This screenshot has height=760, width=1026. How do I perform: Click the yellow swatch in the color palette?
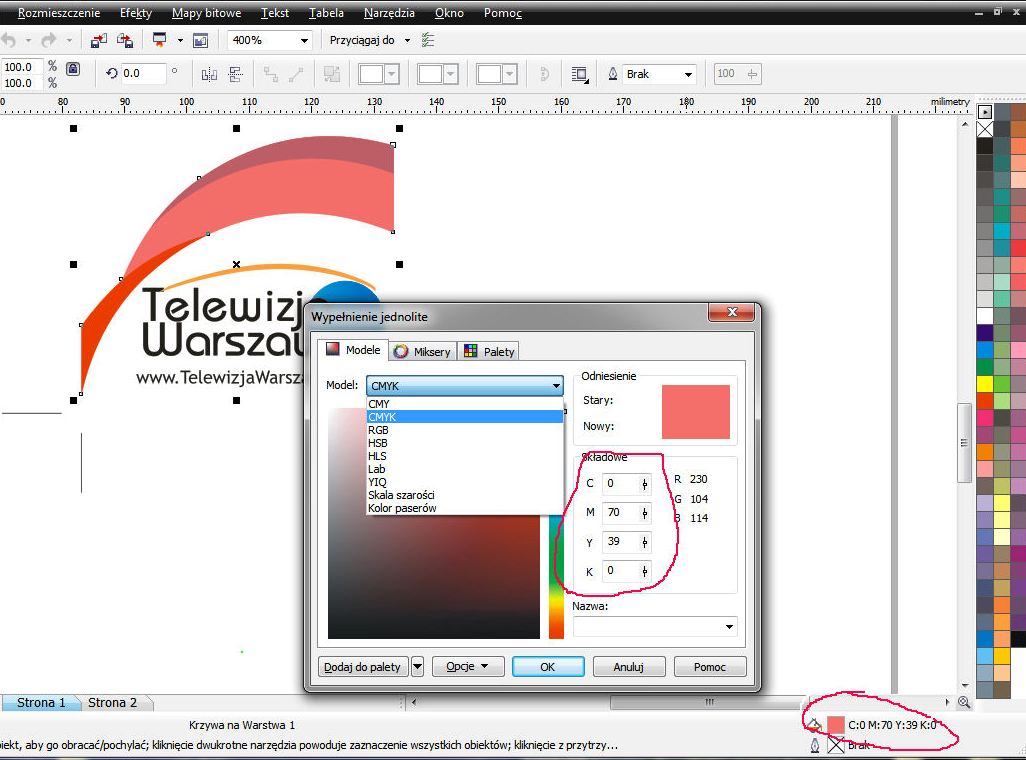coord(985,384)
